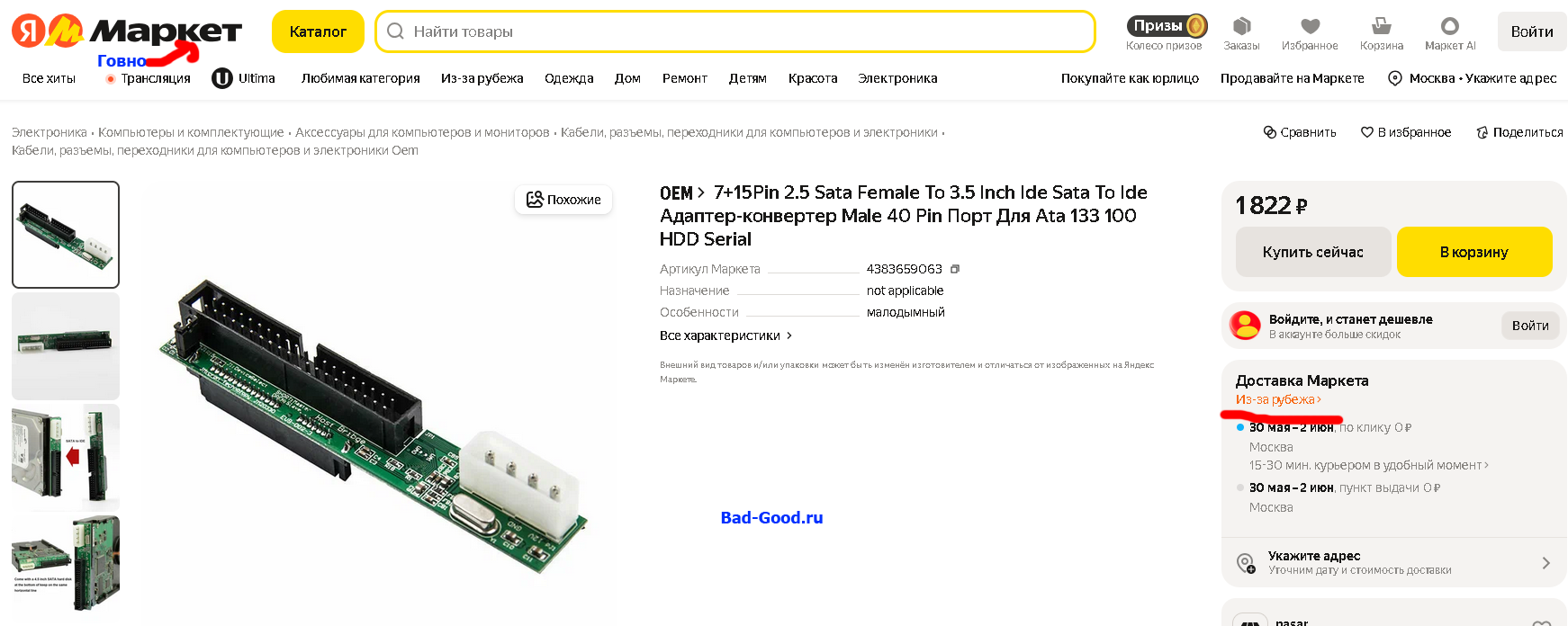Image resolution: width=1568 pixels, height=626 pixels.
Task: Open the Избранное heart icon in header
Action: coord(1310,26)
